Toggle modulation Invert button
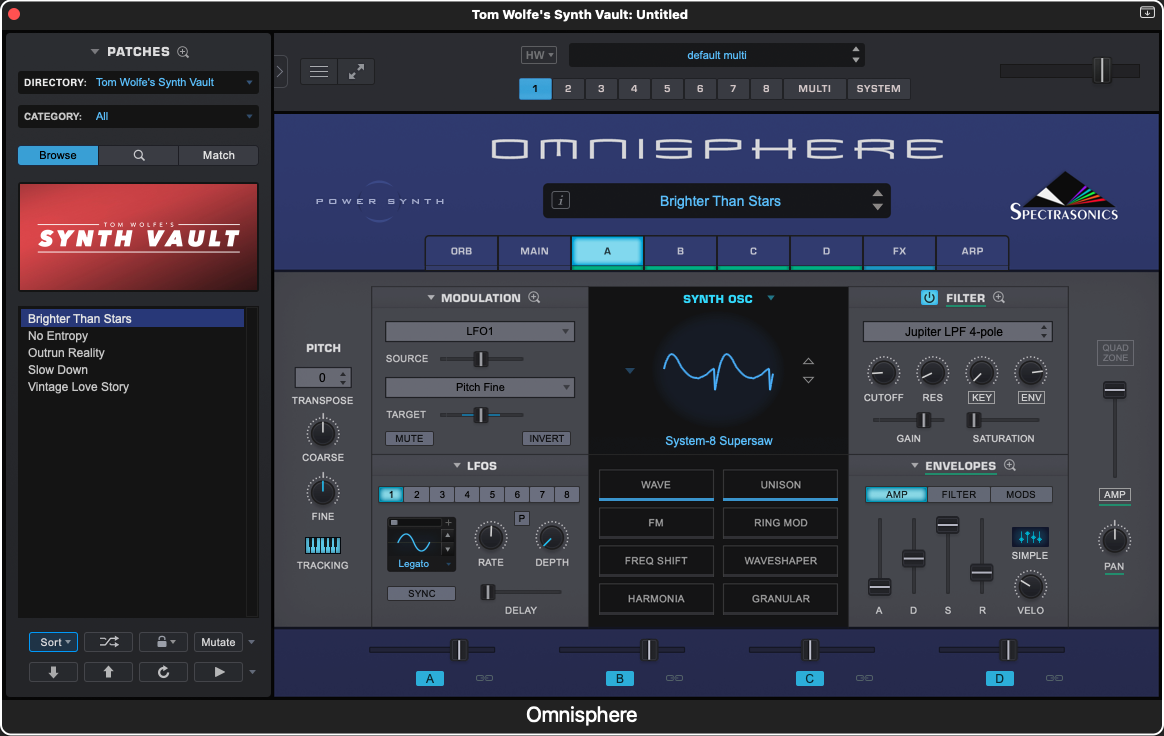This screenshot has height=736, width=1164. pos(546,438)
